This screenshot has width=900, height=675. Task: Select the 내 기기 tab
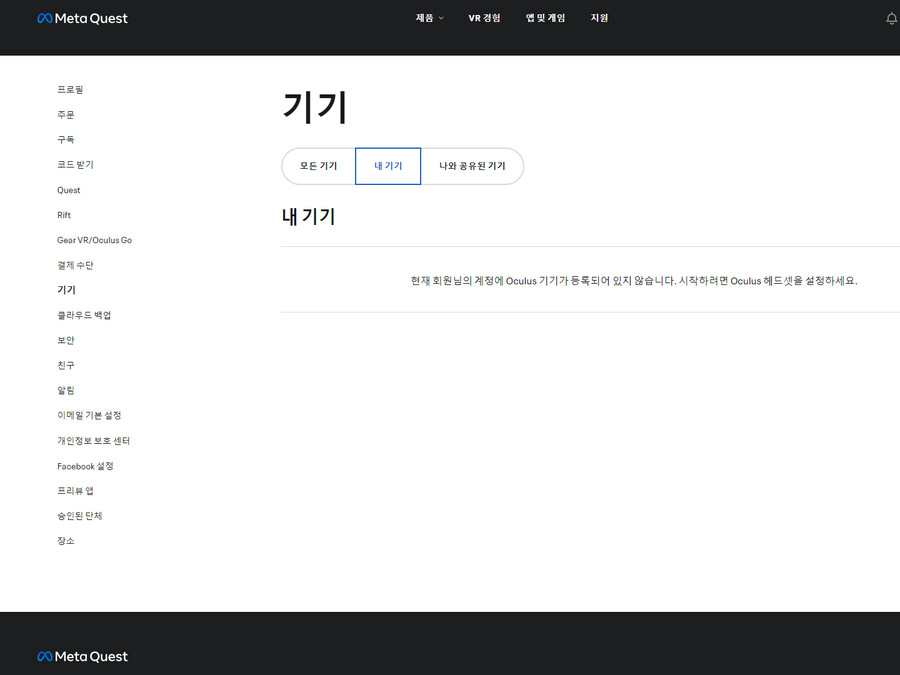(x=388, y=166)
